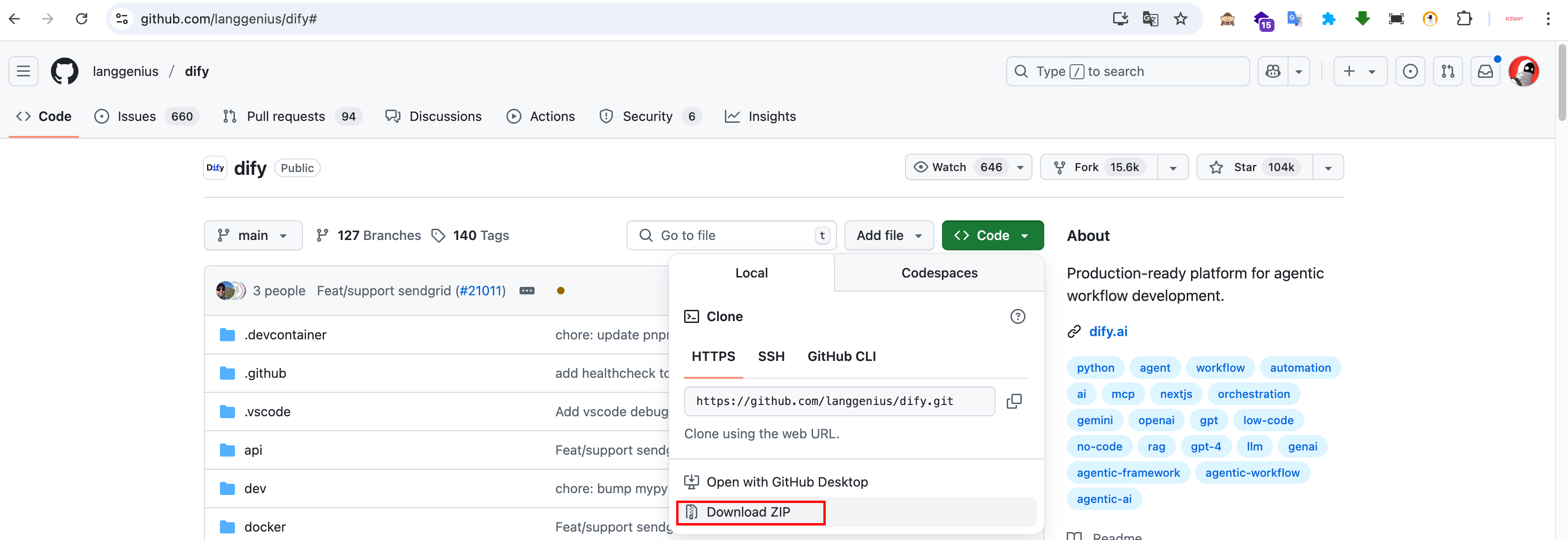1568x540 pixels.
Task: Open the user profile avatar menu
Action: [1523, 71]
